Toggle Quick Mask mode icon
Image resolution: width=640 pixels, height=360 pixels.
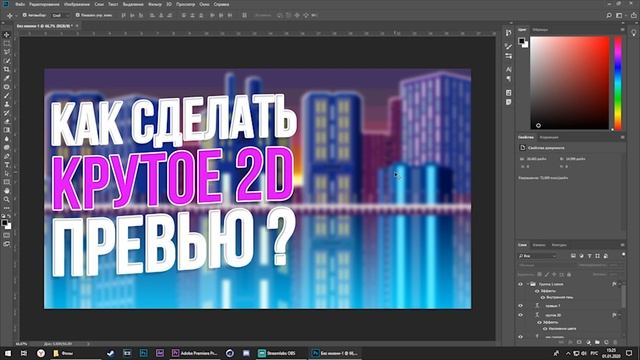[7, 236]
